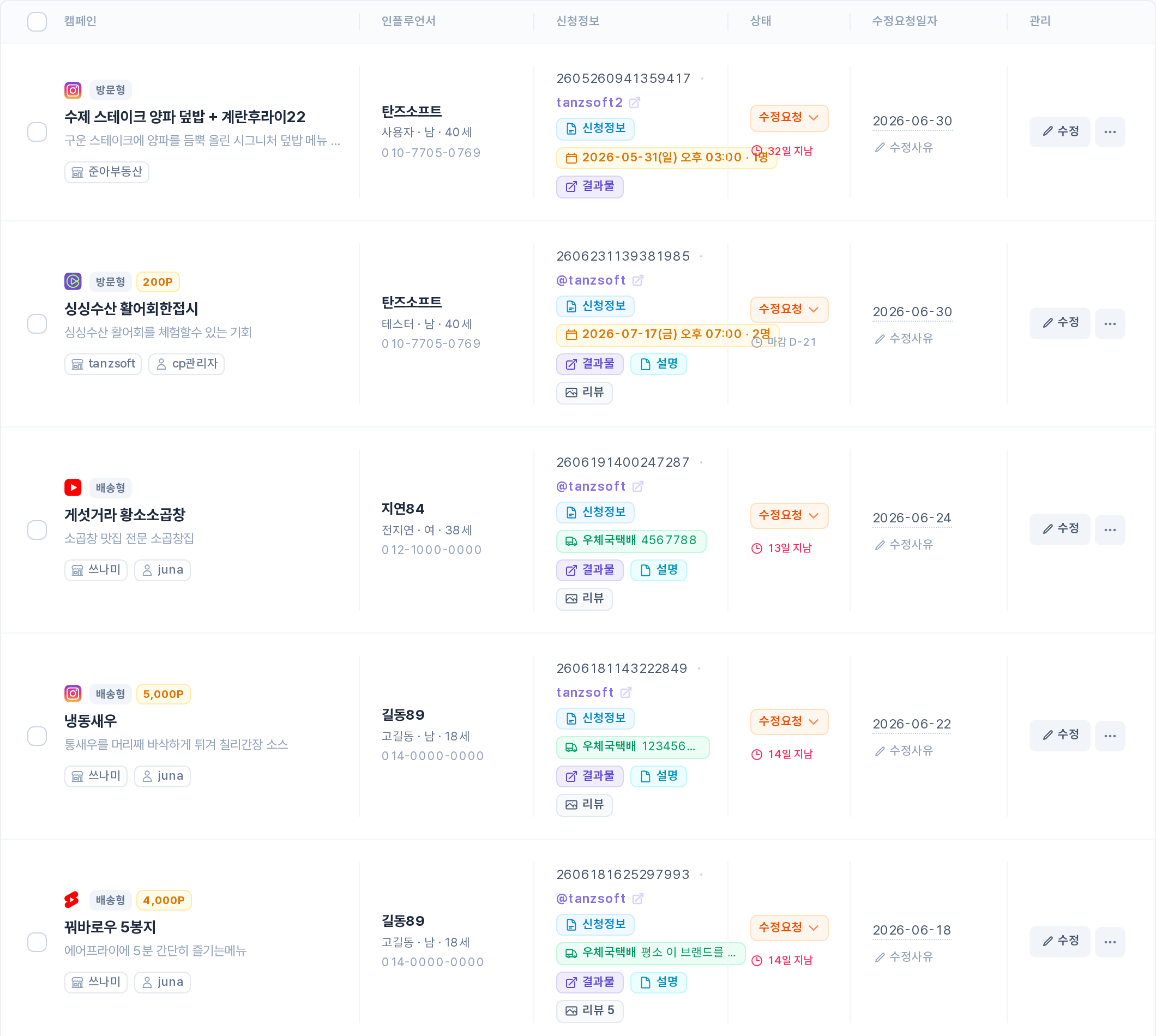Click the 우체국택배 4567788 tracking tag
1156x1036 pixels.
(631, 541)
